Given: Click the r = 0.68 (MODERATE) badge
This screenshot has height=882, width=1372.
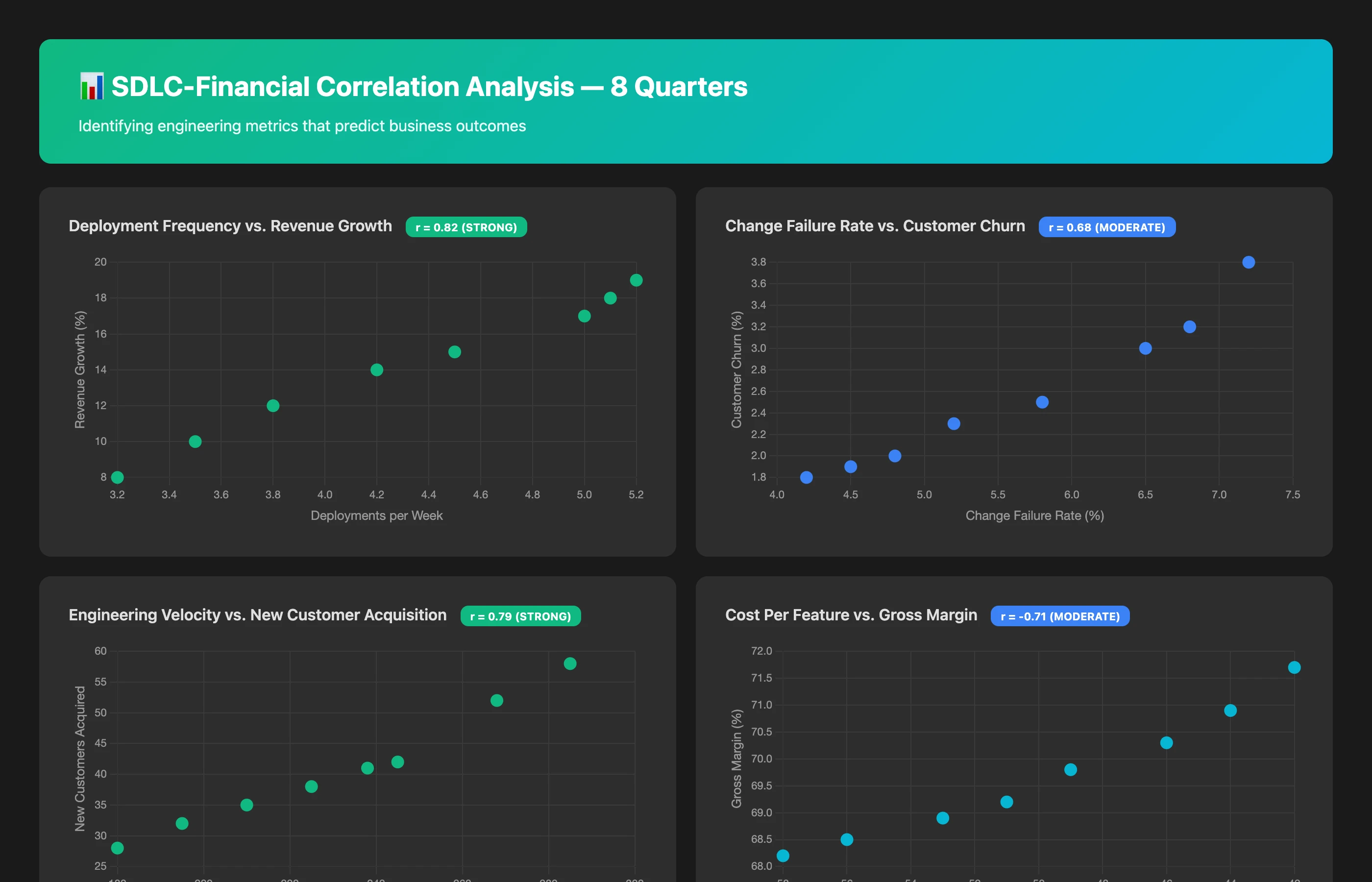Looking at the screenshot, I should [x=1107, y=227].
